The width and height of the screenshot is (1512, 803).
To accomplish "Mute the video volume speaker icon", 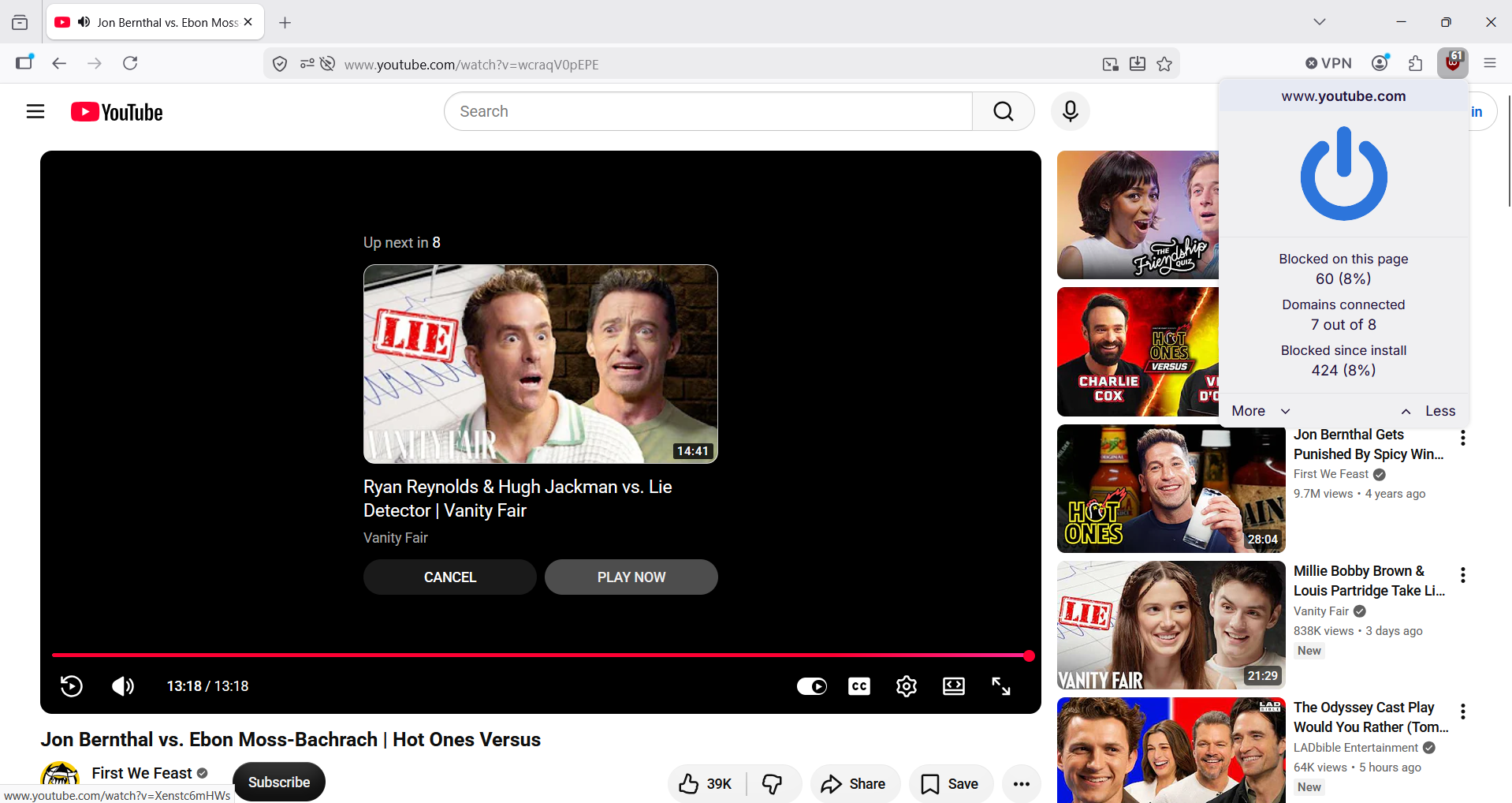I will (x=123, y=686).
